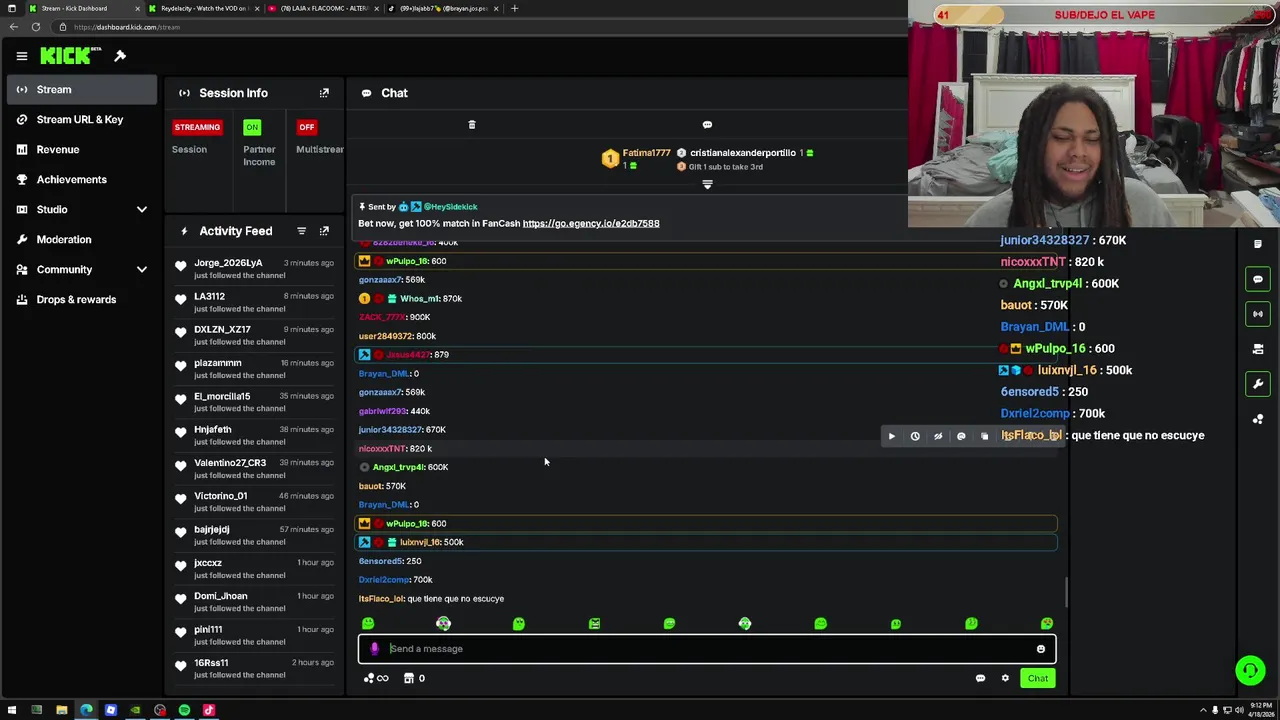This screenshot has width=1280, height=720.
Task: Switch to the Reydelacity VOD browser tab
Action: (x=205, y=8)
